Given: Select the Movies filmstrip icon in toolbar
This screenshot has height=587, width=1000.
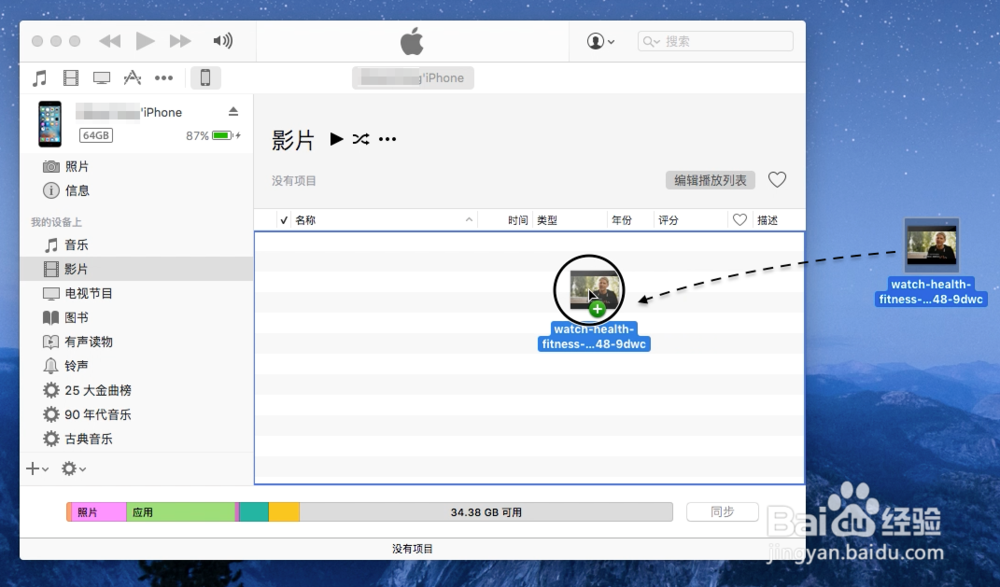Looking at the screenshot, I should pos(70,77).
